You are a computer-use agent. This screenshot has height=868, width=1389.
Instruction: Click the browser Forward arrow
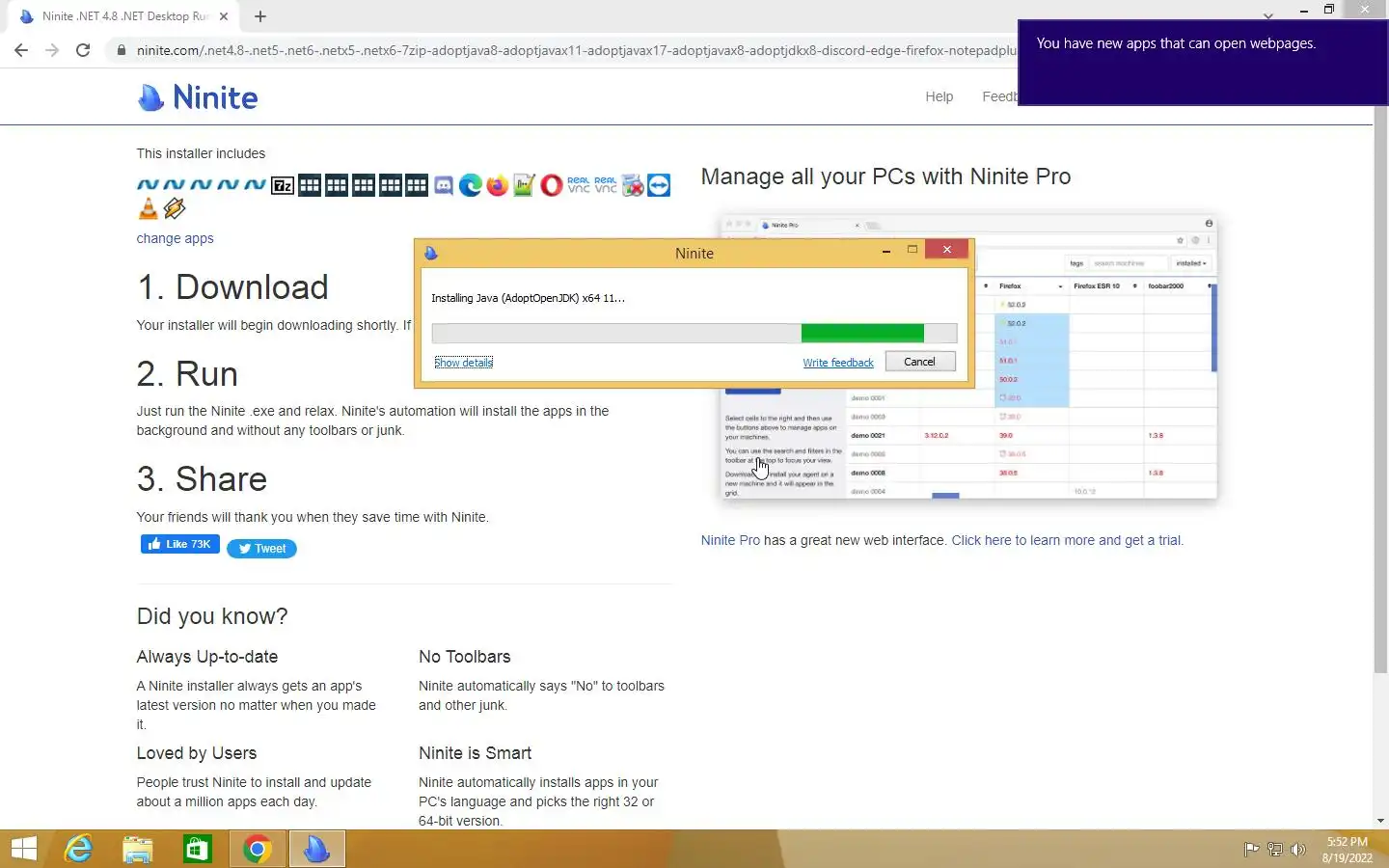52,50
